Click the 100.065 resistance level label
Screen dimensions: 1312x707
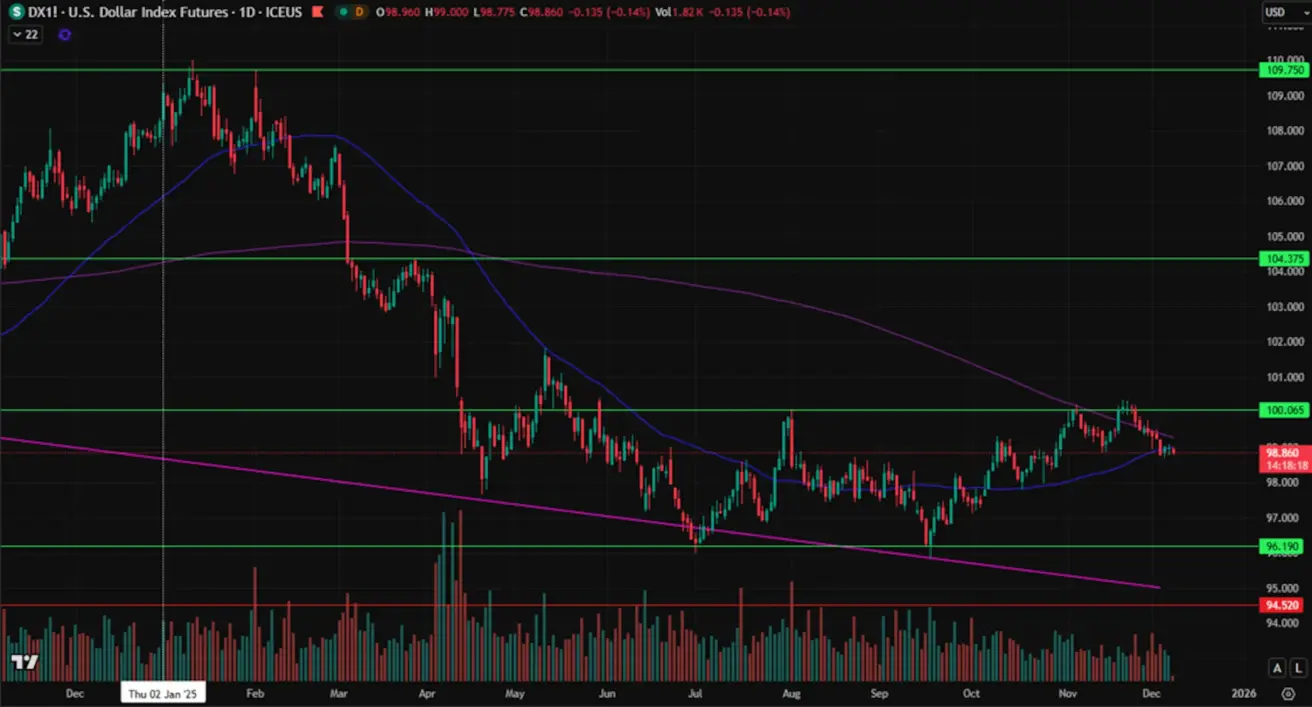[1284, 410]
